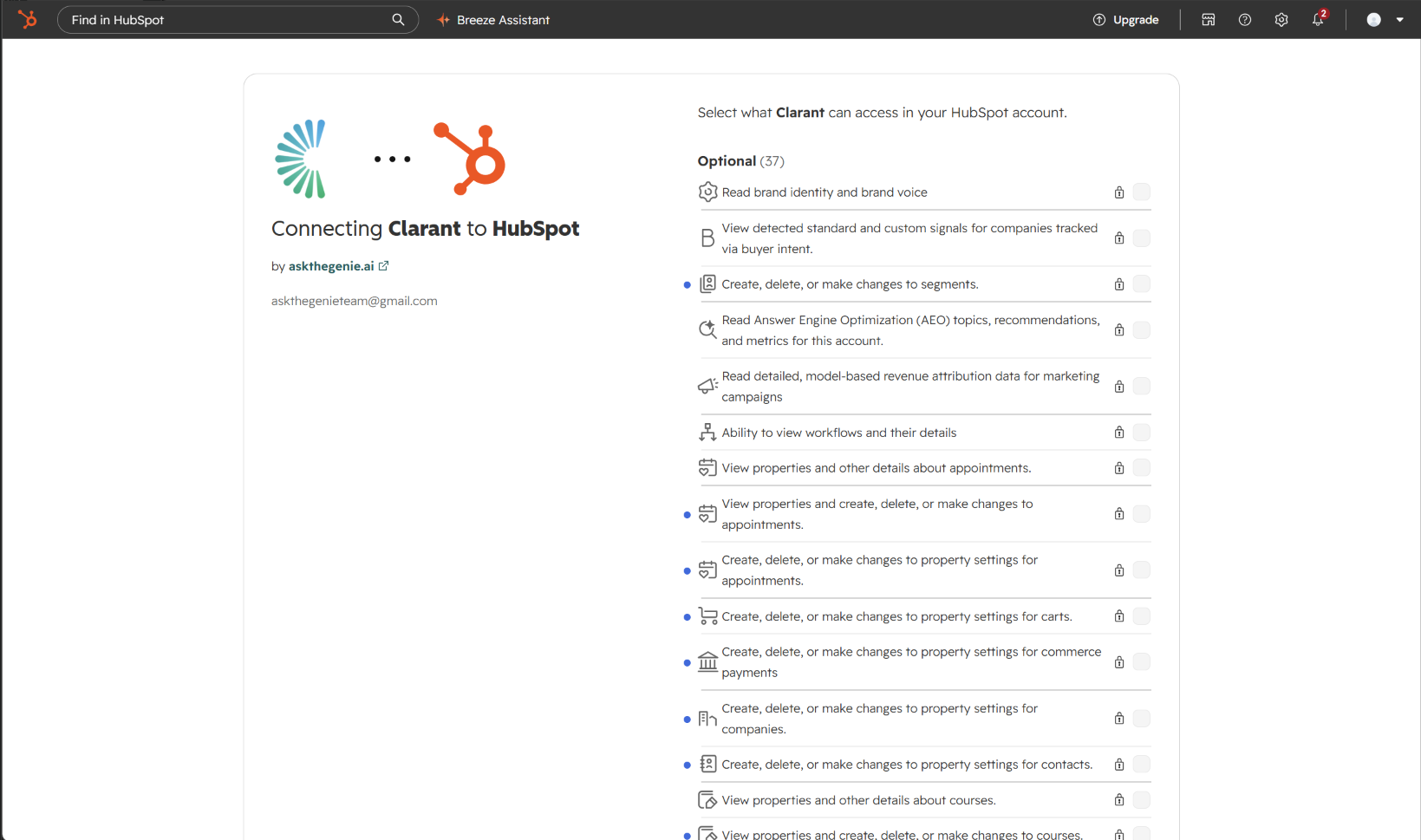The height and width of the screenshot is (840, 1421).
Task: Click the AEO topics scope icon
Action: click(707, 329)
